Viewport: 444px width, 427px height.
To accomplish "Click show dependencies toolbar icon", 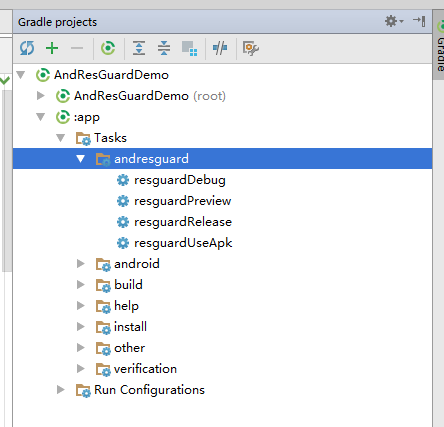I will [x=189, y=48].
